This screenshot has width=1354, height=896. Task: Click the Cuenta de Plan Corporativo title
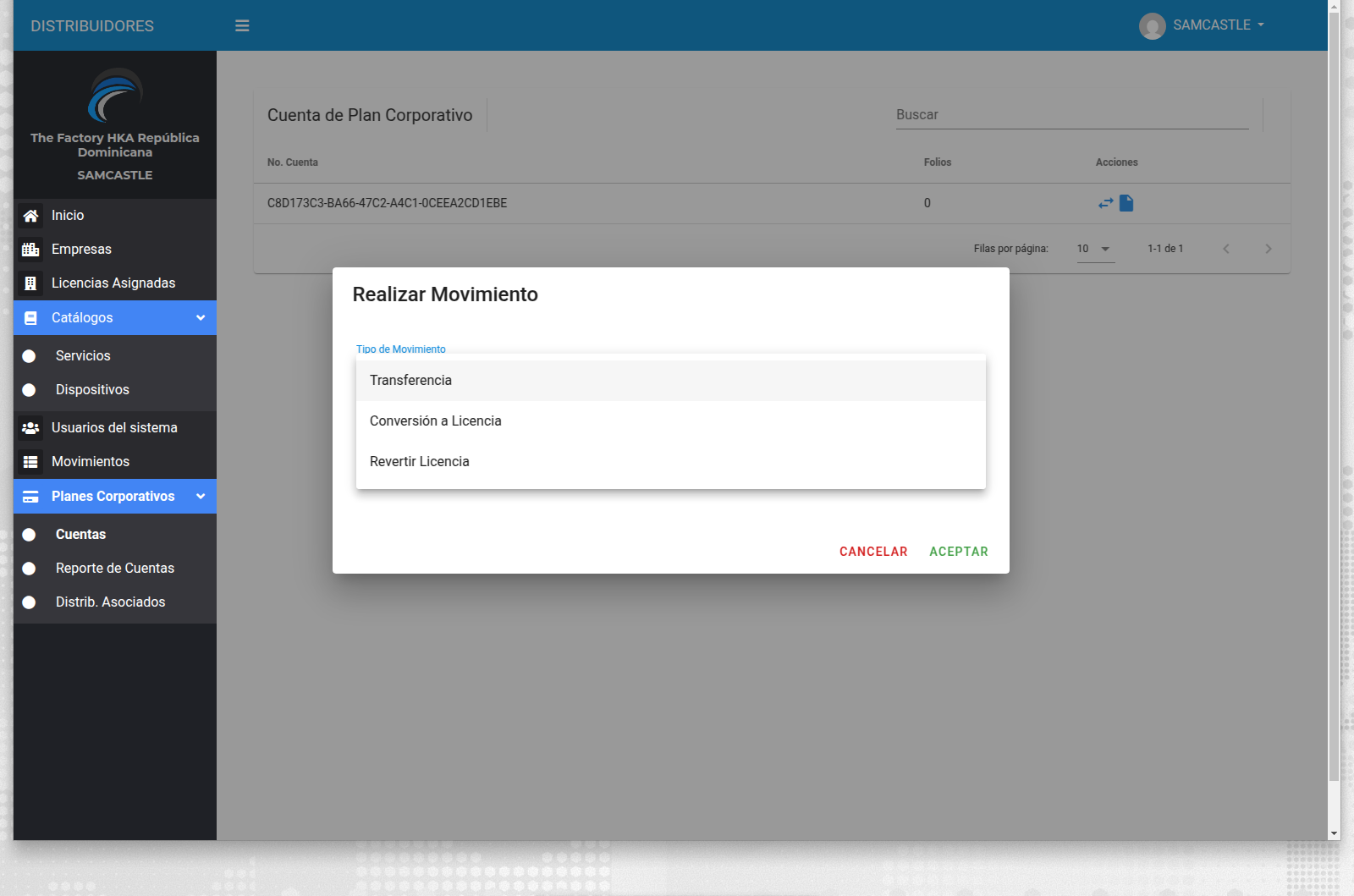pyautogui.click(x=370, y=115)
